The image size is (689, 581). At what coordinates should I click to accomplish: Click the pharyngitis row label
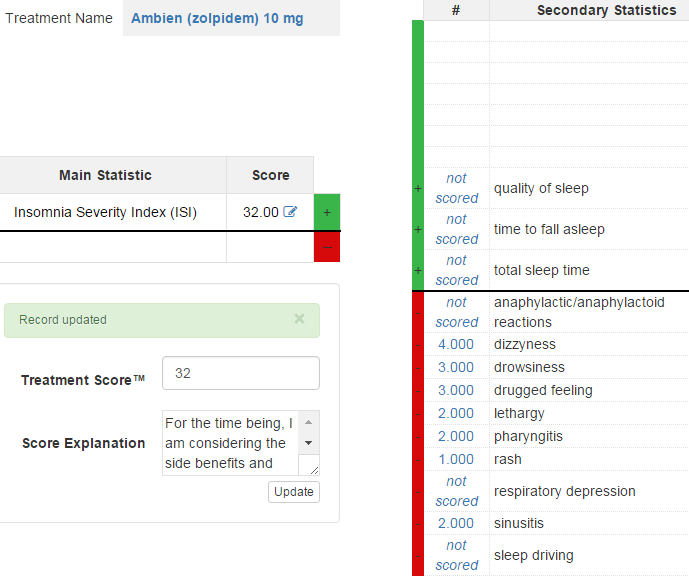(x=528, y=436)
